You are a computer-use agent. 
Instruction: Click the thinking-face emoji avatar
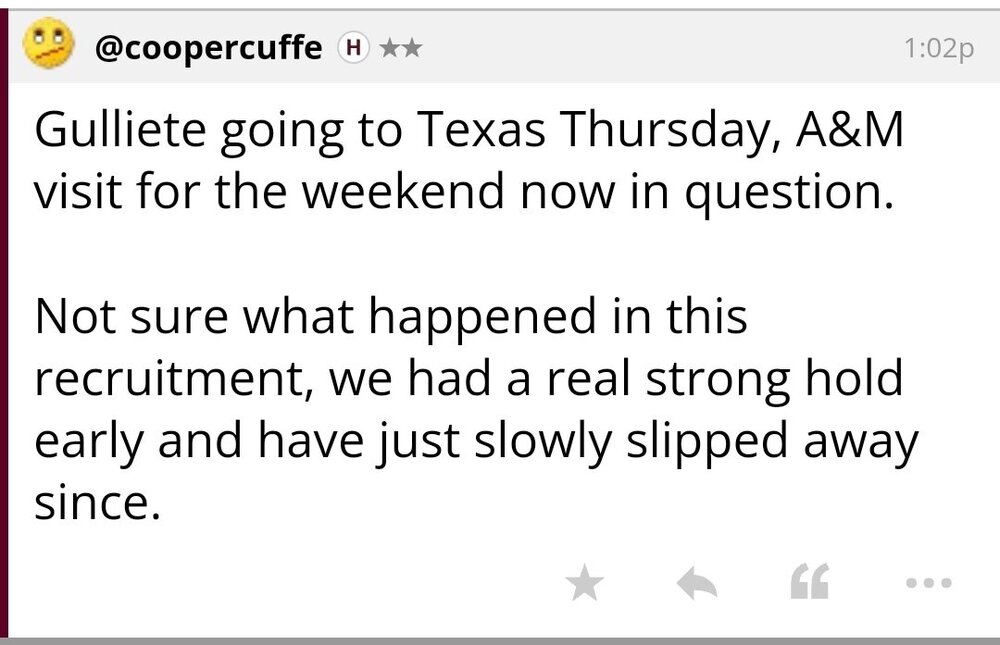click(x=48, y=47)
